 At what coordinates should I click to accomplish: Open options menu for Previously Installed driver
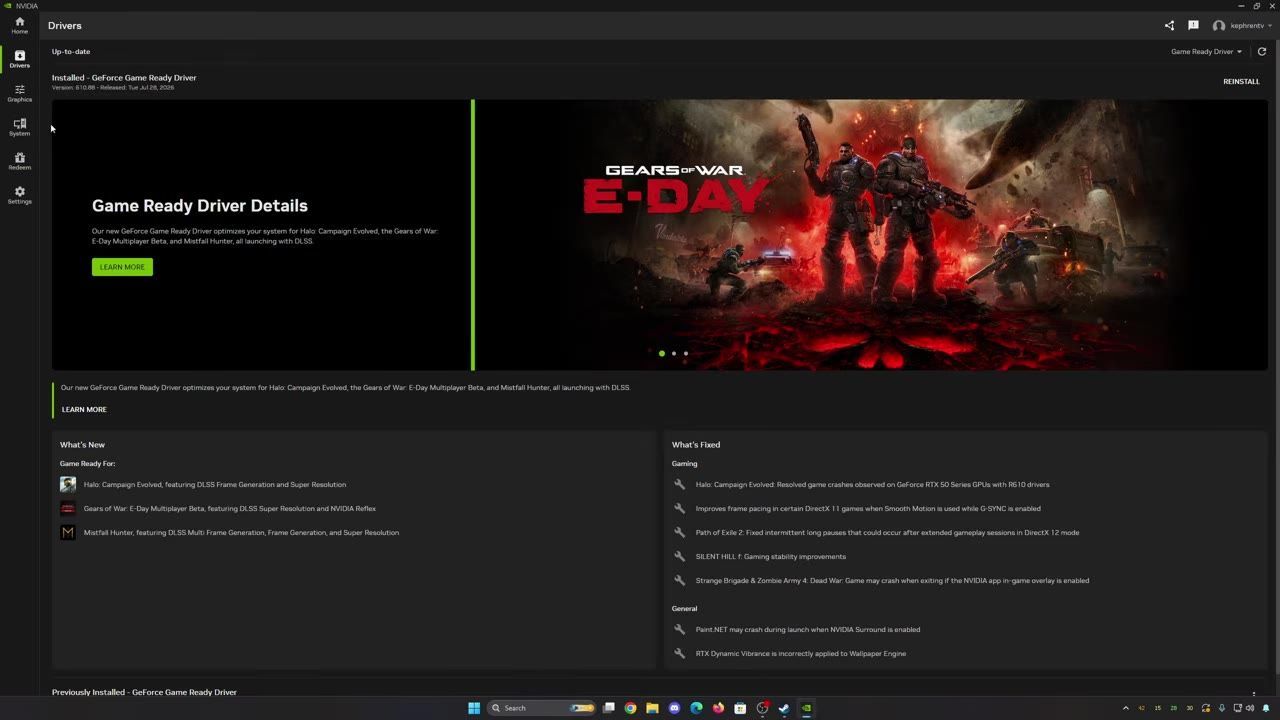pos(1254,693)
